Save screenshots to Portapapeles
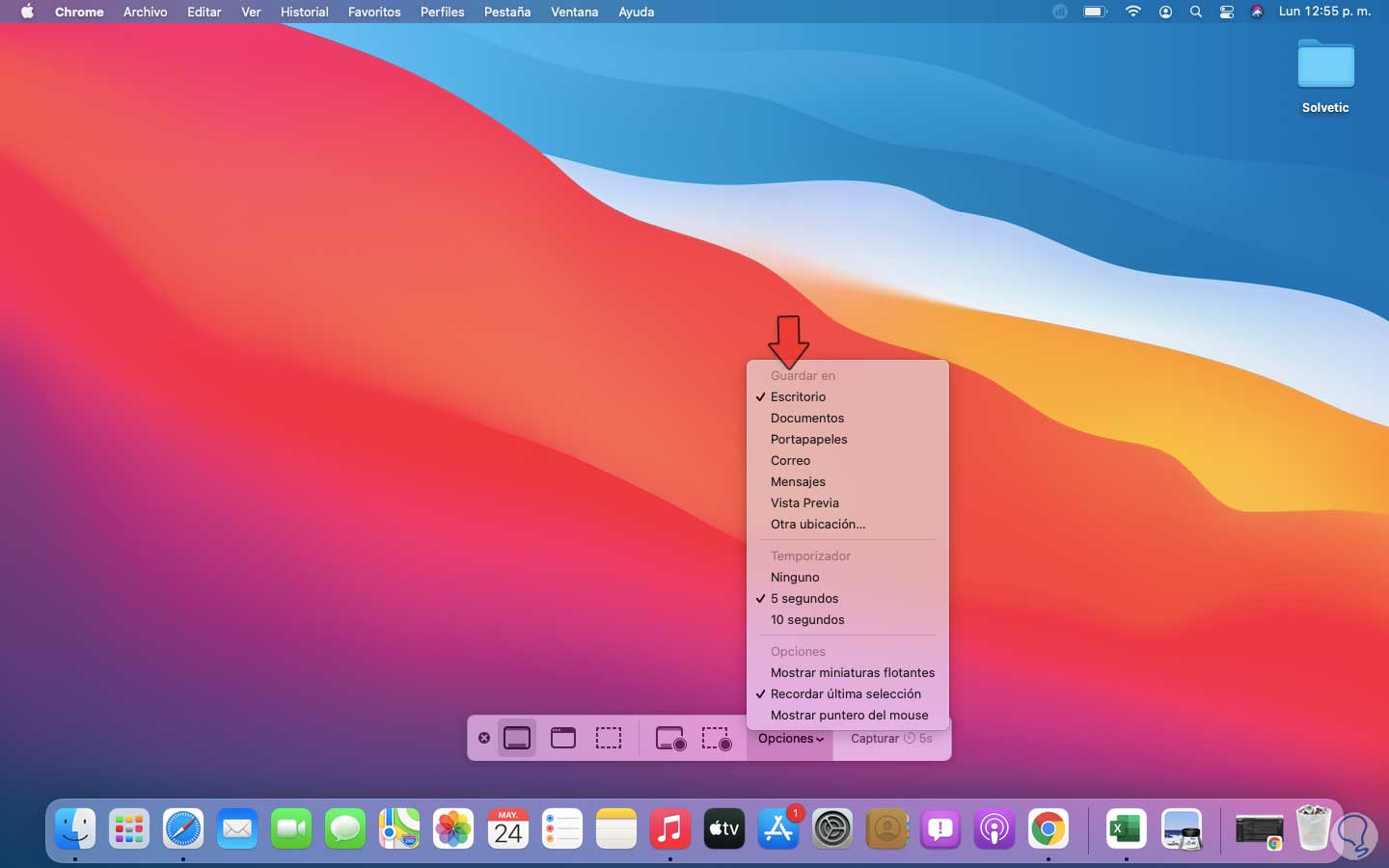Image resolution: width=1389 pixels, height=868 pixels. click(808, 440)
